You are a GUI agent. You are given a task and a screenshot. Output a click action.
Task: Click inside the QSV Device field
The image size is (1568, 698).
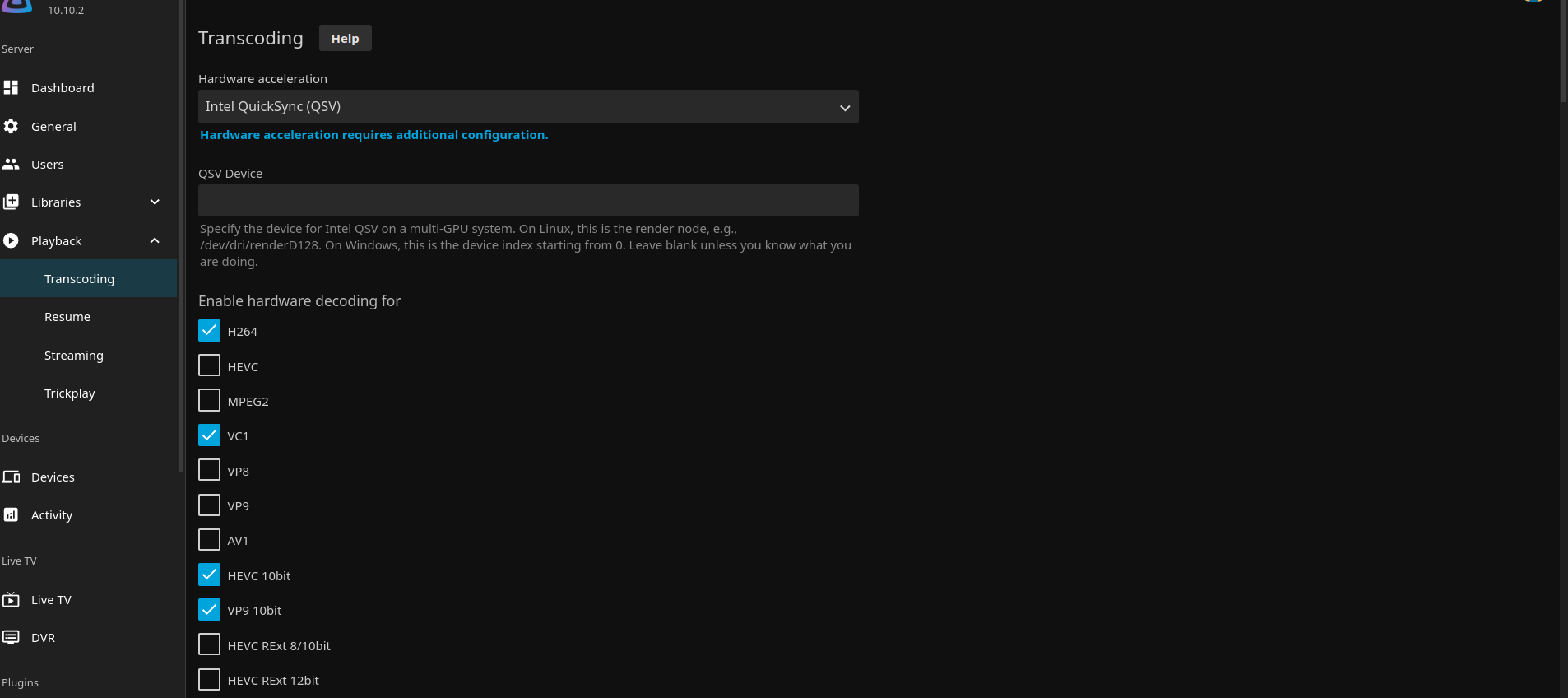click(x=527, y=201)
